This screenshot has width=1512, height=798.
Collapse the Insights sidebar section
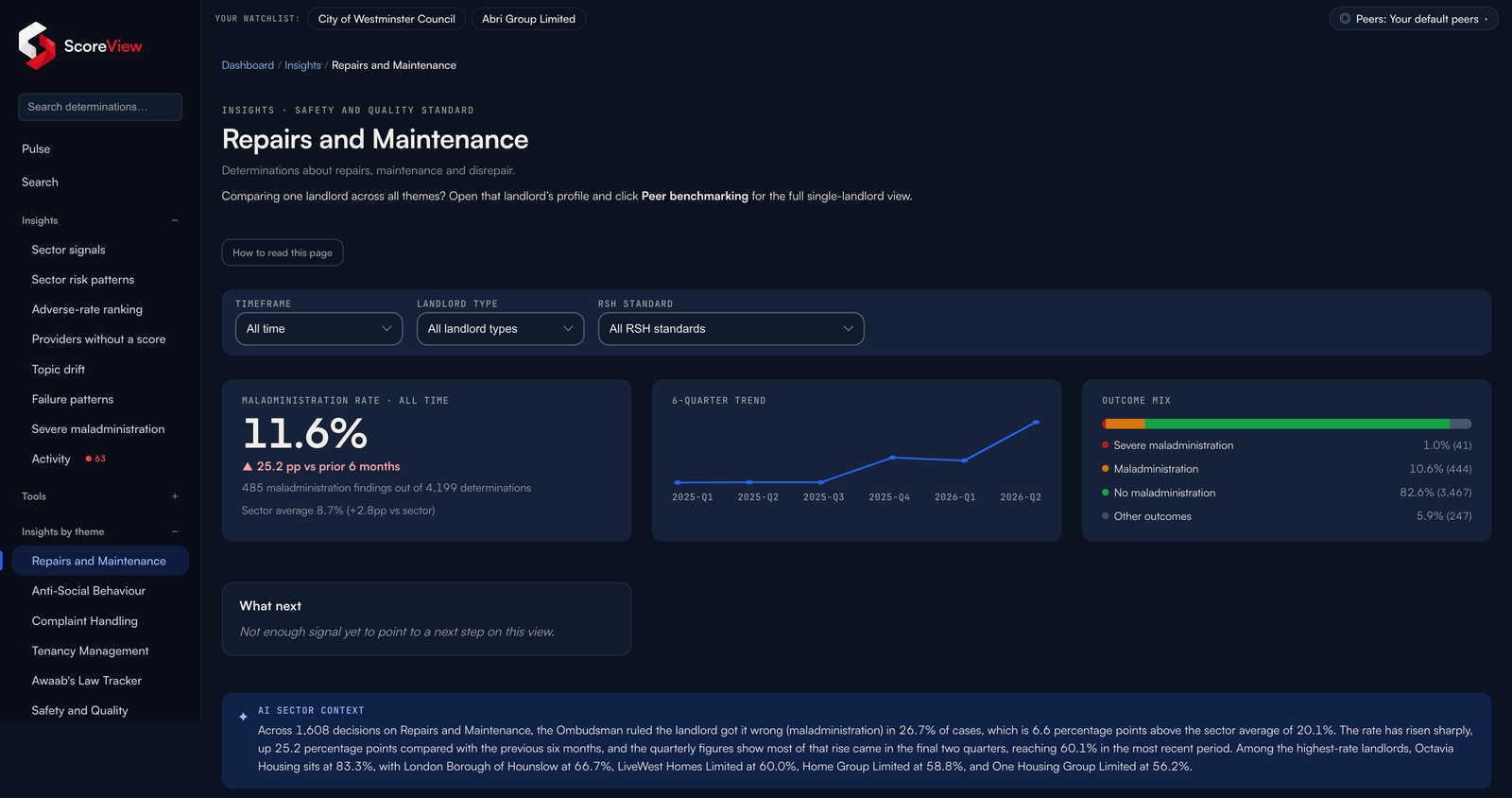click(x=175, y=220)
